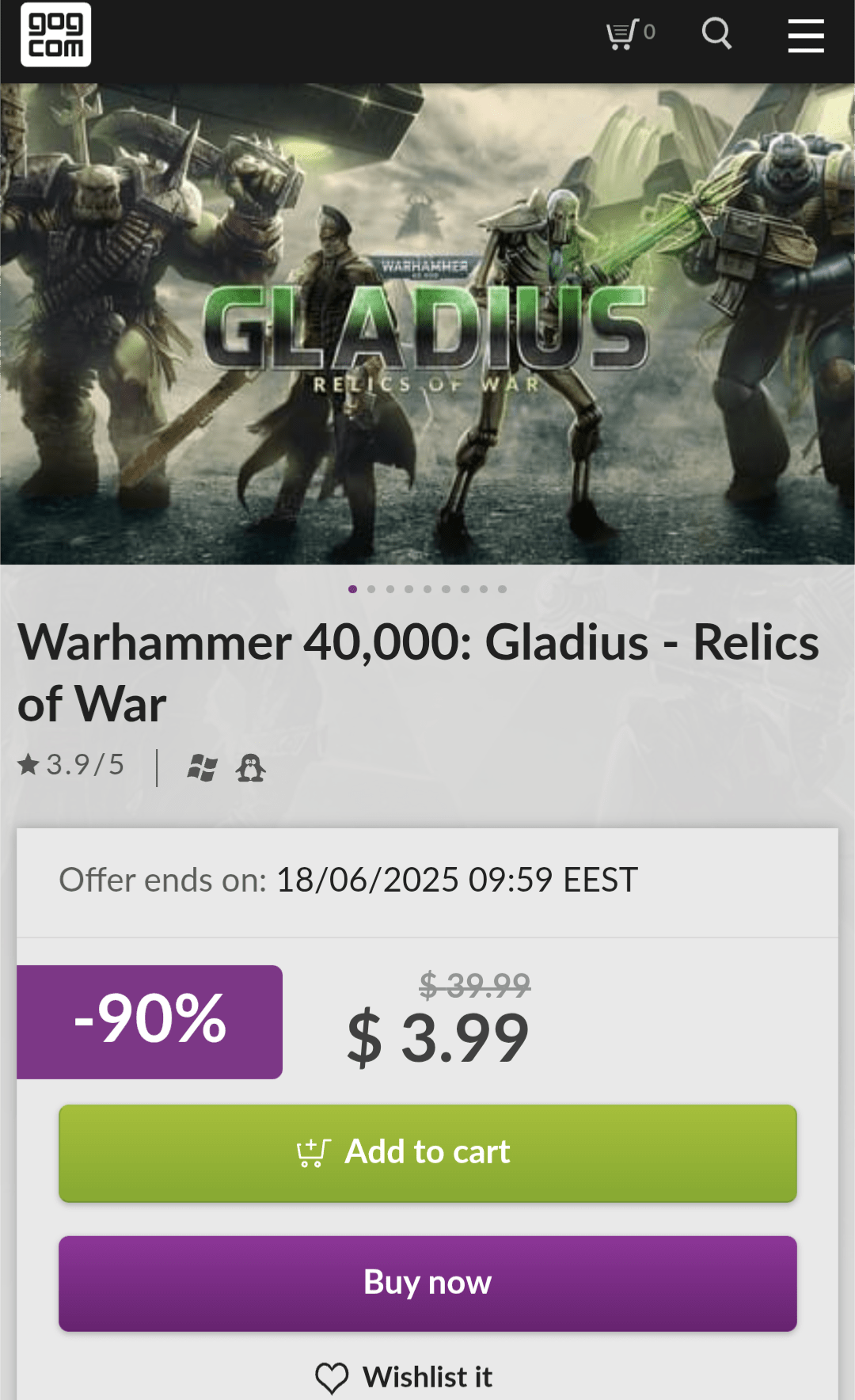Click the first carousel indicator dot
855x1400 pixels.
(352, 588)
